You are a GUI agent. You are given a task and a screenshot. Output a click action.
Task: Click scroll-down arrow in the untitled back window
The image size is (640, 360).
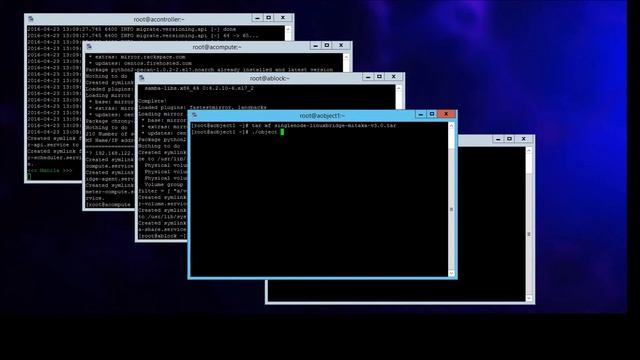click(x=529, y=298)
